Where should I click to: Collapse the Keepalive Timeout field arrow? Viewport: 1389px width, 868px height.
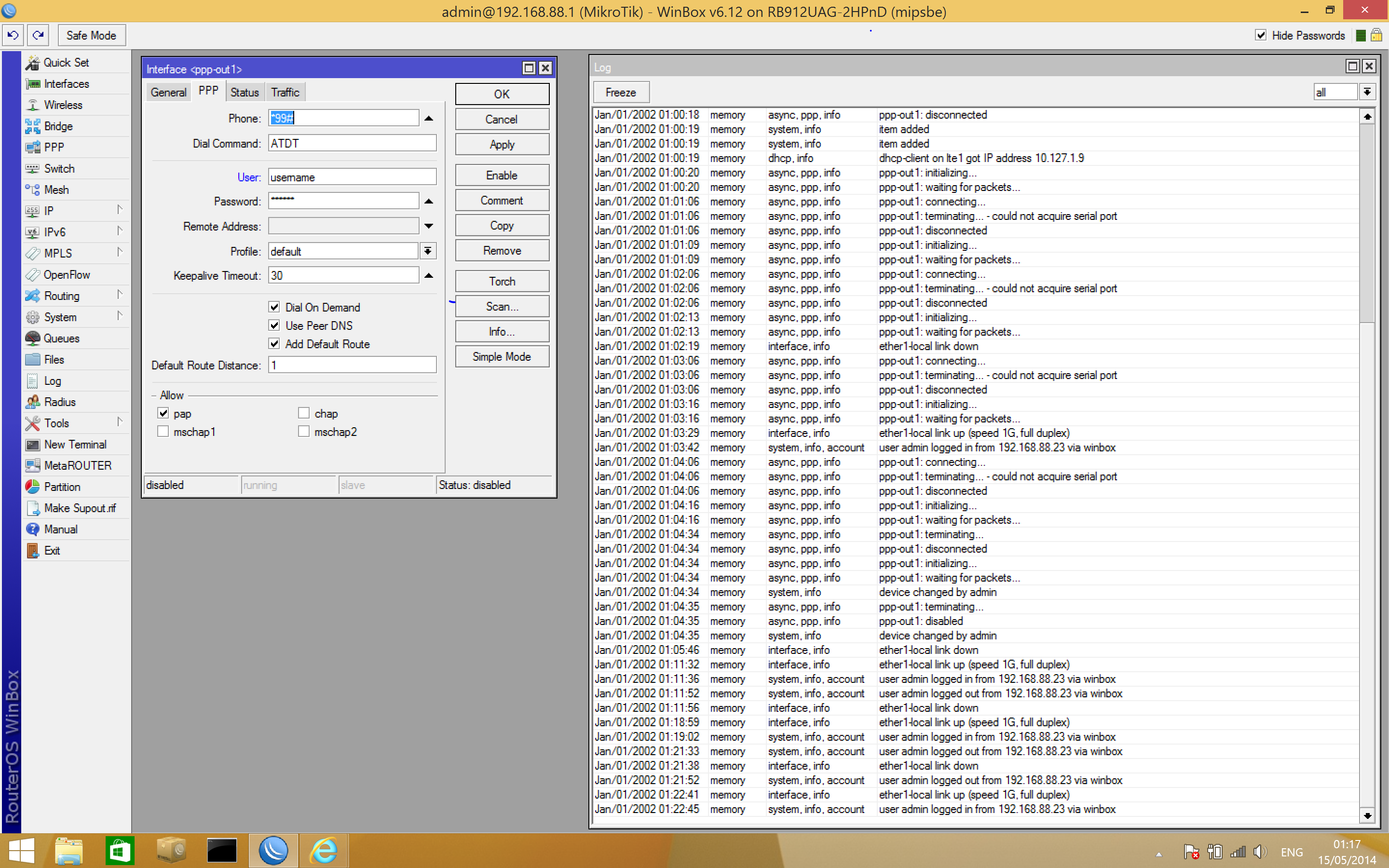(429, 276)
